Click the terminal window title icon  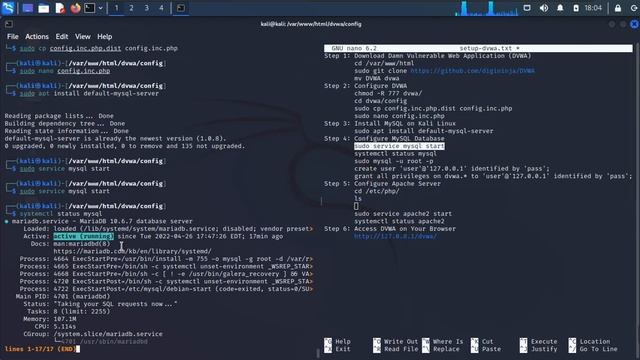click(x=9, y=24)
